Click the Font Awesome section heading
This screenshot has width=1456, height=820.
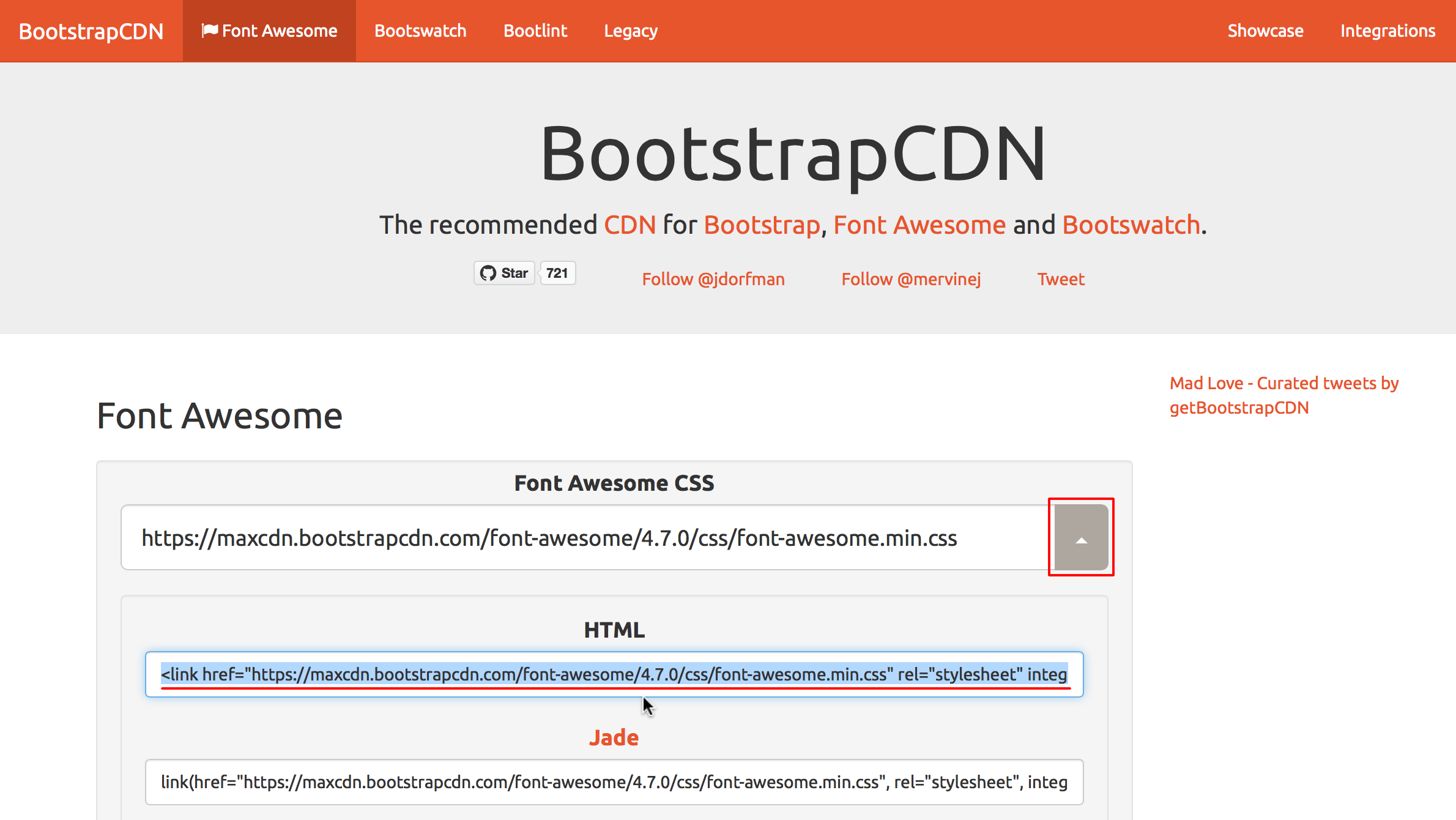click(220, 416)
